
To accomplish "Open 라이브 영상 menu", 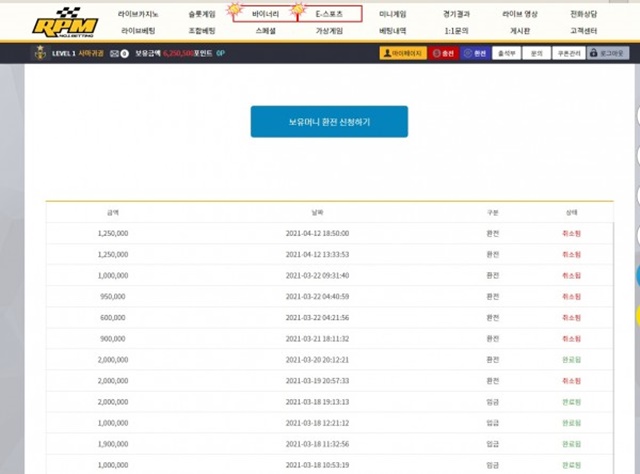I will click(x=520, y=14).
